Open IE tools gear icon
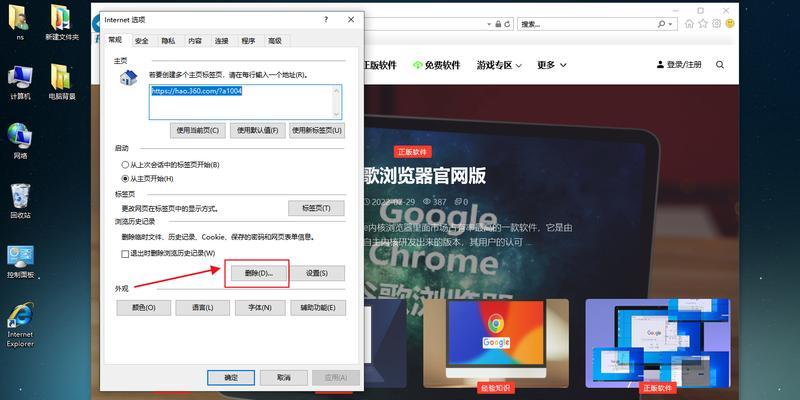Image resolution: width=800 pixels, height=400 pixels. (716, 23)
